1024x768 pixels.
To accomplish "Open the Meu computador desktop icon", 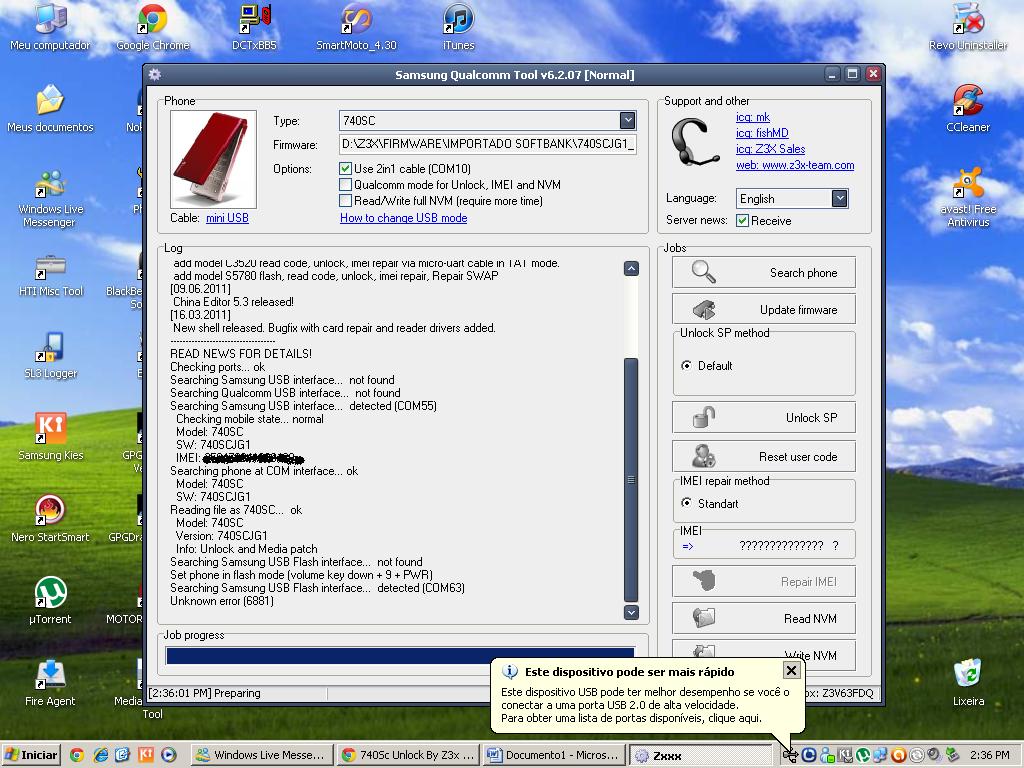I will (50, 28).
